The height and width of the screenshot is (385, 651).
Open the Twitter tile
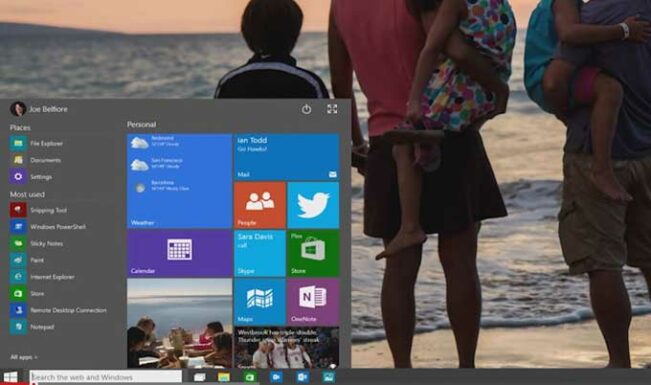313,205
